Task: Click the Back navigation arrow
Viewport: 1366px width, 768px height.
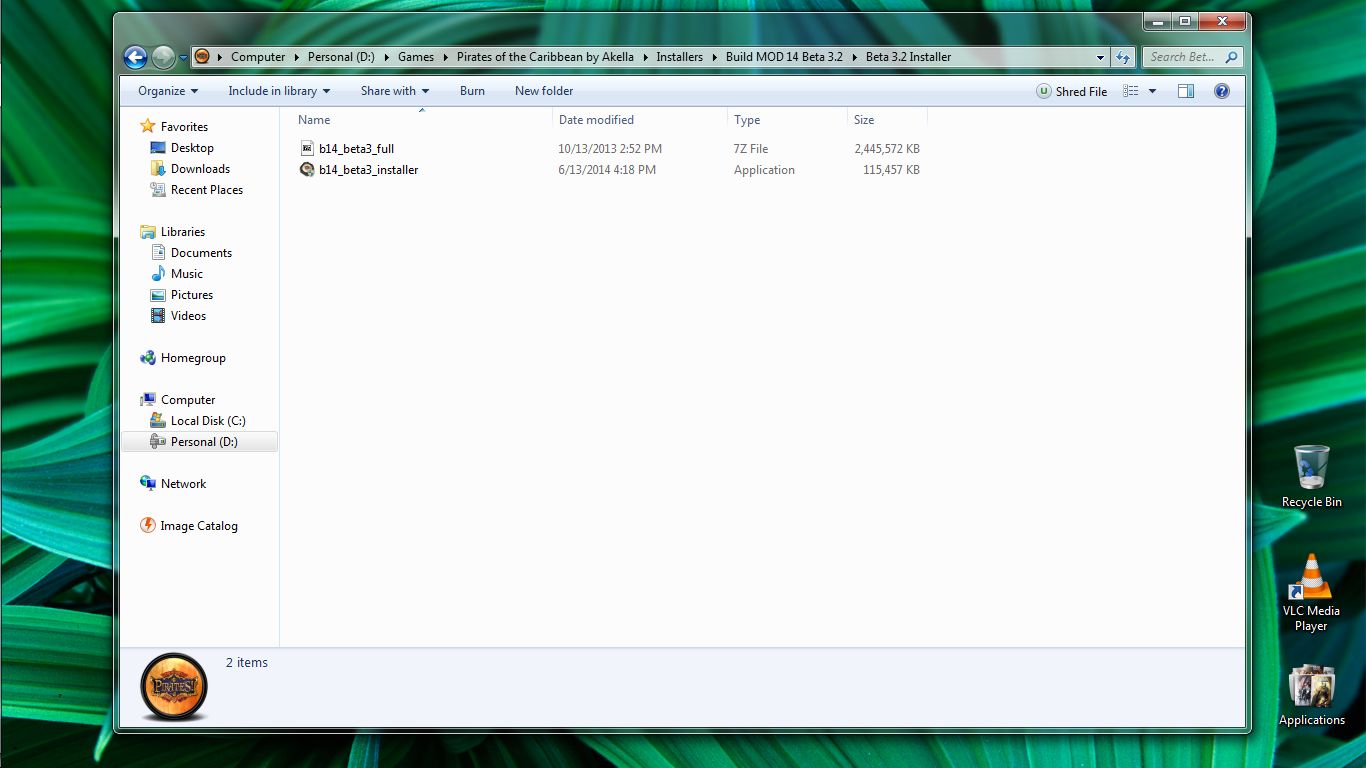Action: point(136,57)
